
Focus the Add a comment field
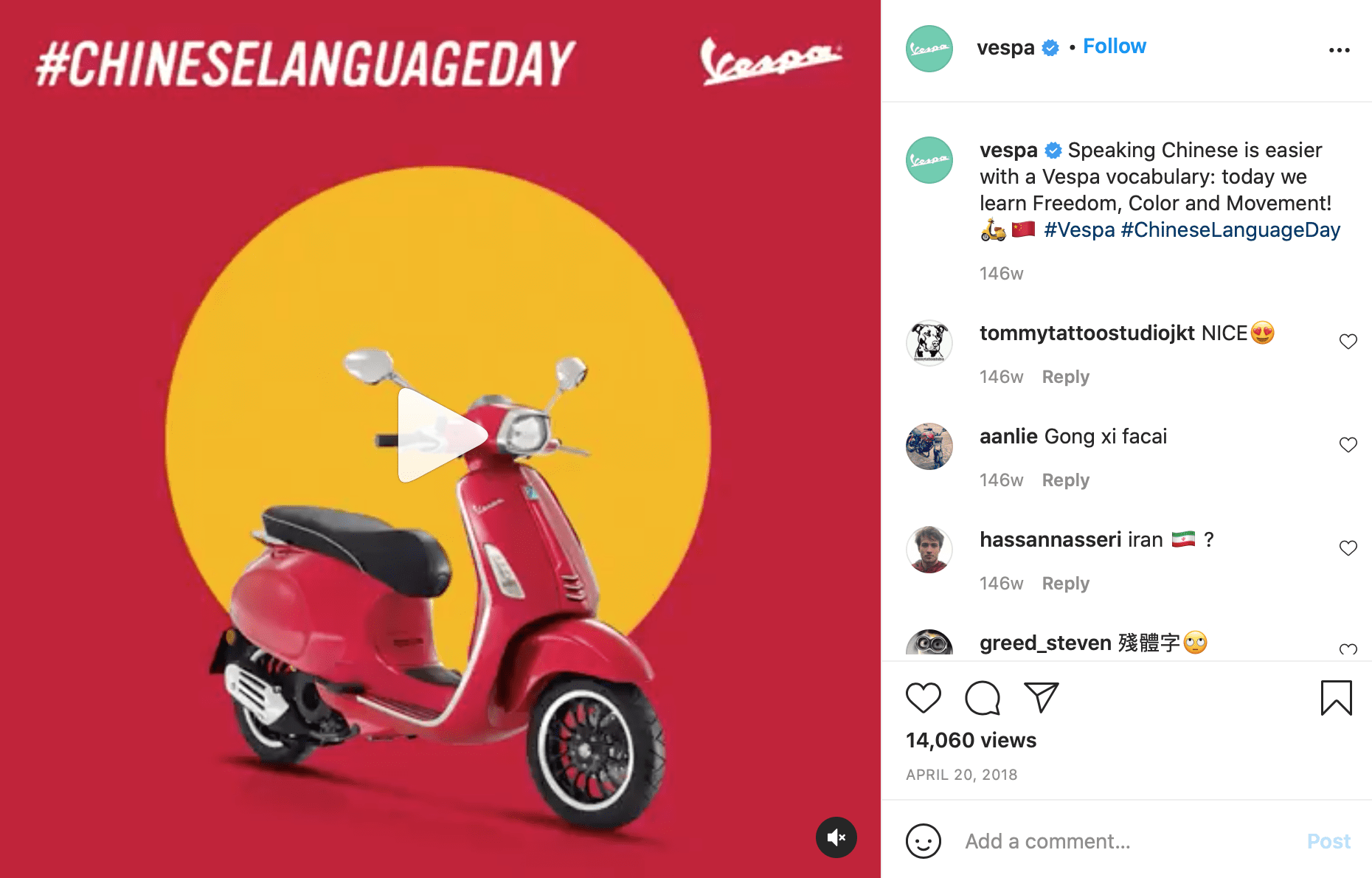point(1129,841)
